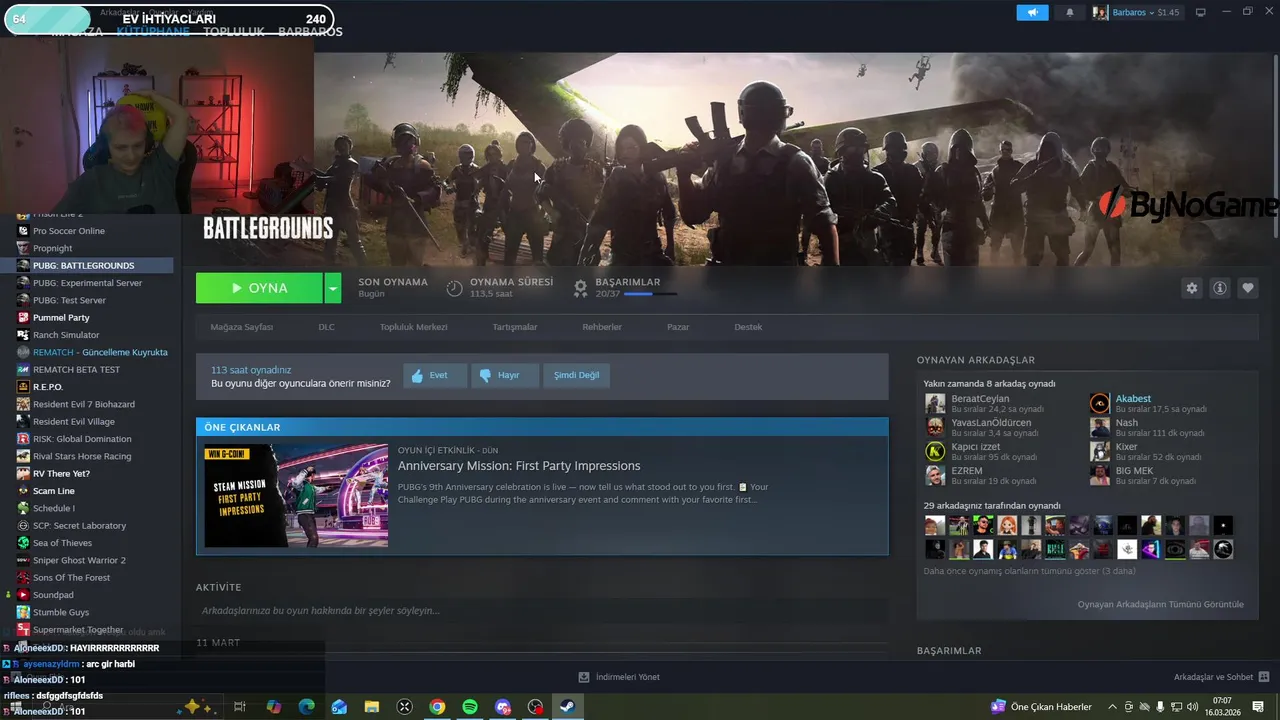Select PUBG: Experimental Server in library

pos(87,283)
